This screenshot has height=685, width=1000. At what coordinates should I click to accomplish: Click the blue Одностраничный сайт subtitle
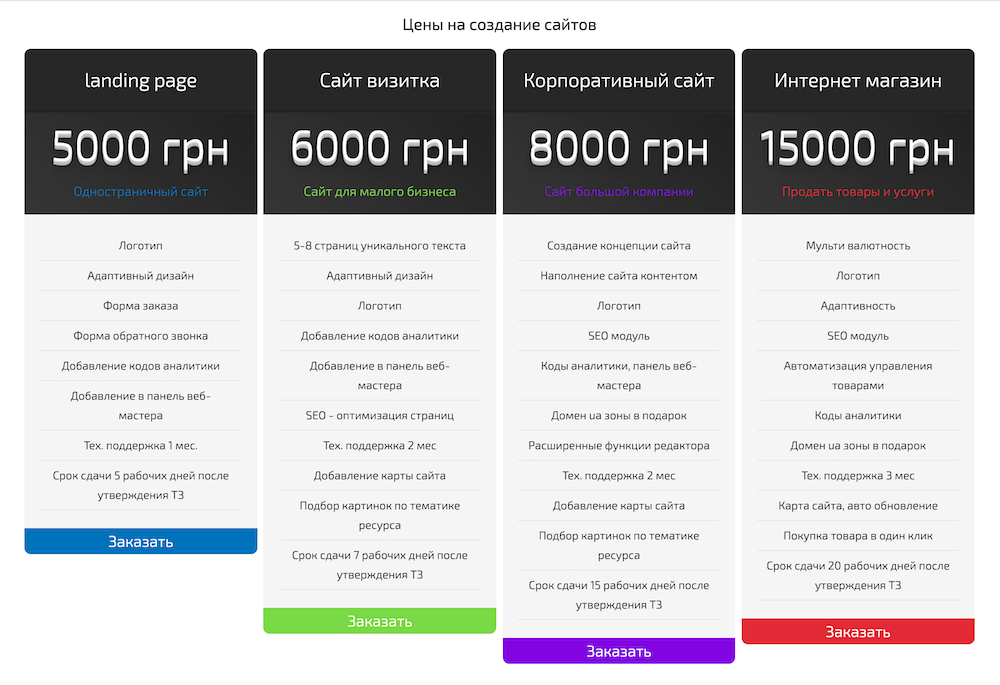point(140,191)
